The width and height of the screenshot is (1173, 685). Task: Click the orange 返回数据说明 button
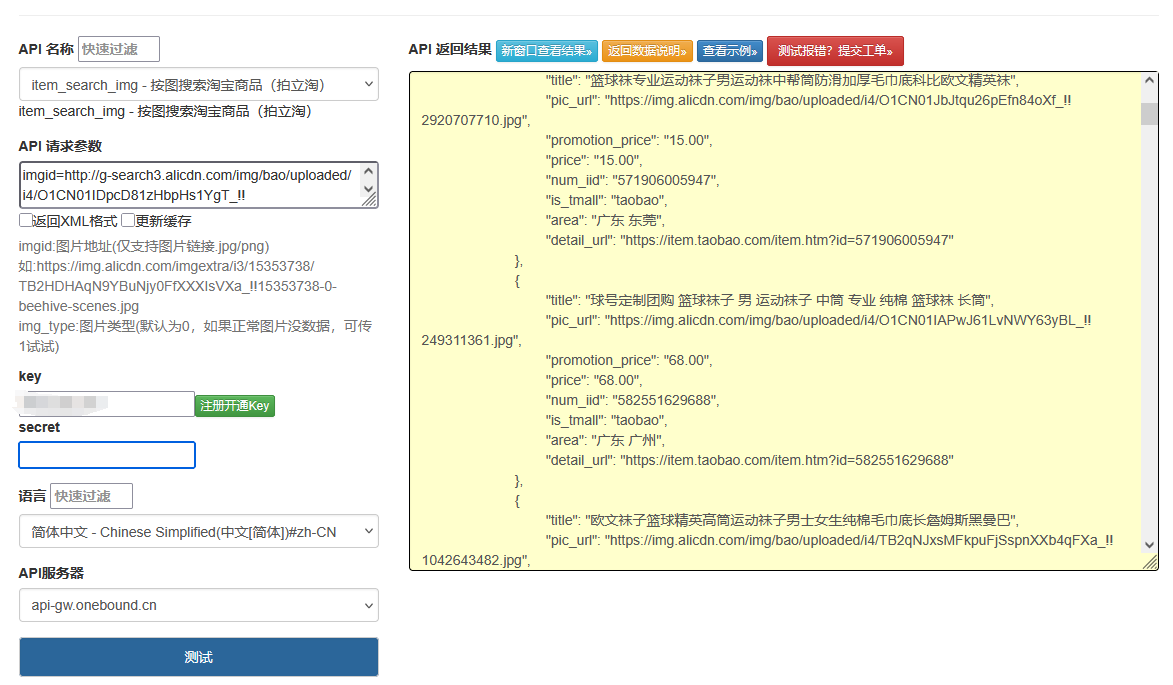(647, 51)
